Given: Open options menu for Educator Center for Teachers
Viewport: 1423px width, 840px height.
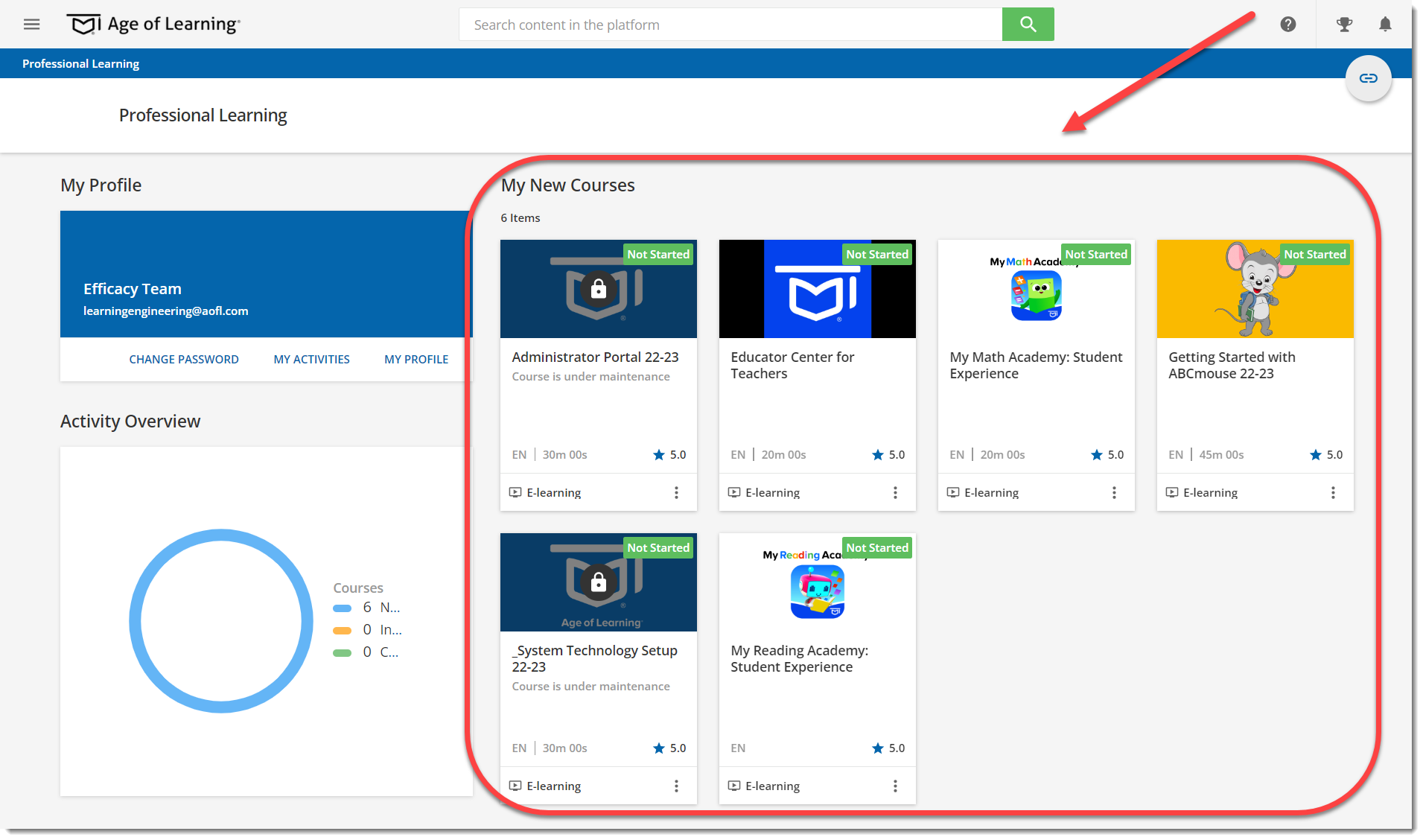Looking at the screenshot, I should click(895, 493).
